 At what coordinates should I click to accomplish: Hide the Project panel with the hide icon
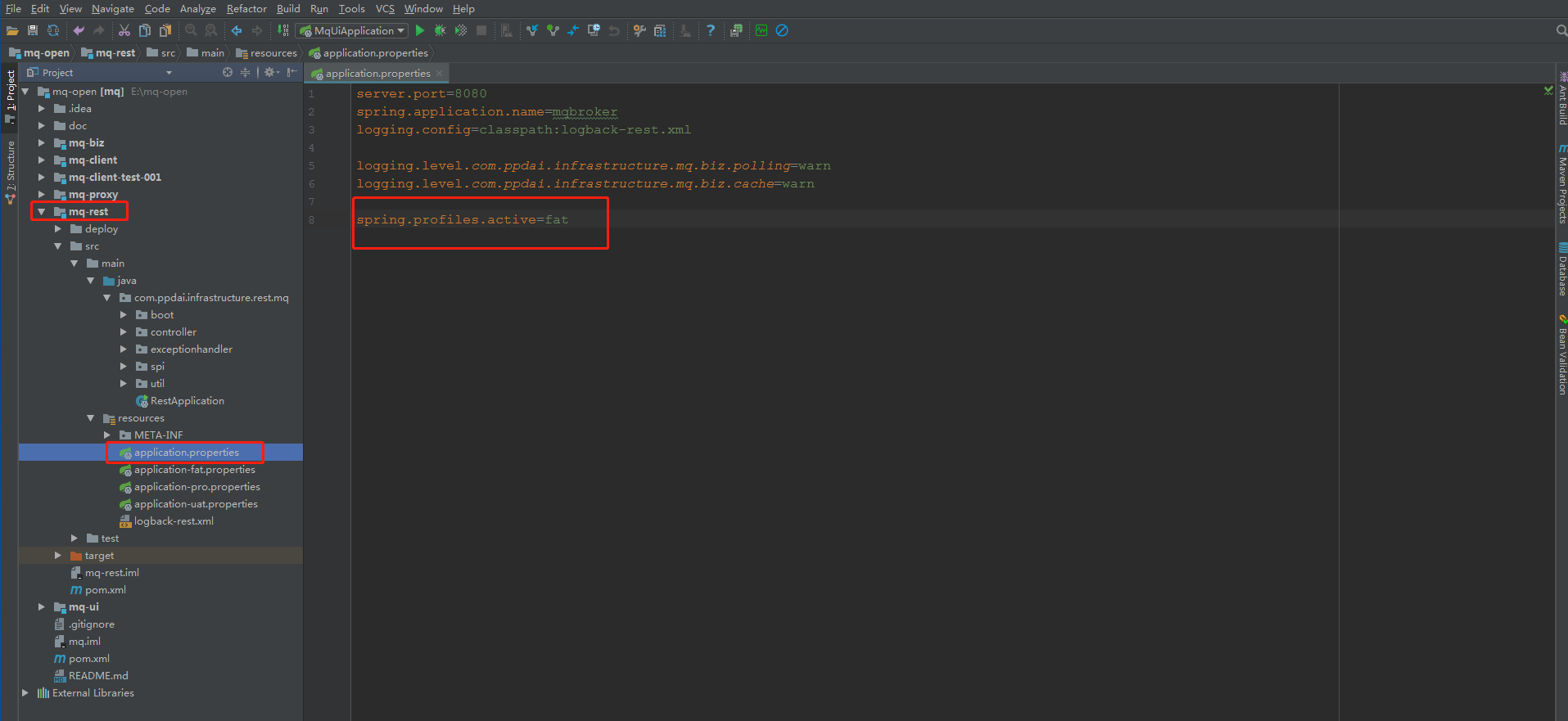tap(291, 72)
